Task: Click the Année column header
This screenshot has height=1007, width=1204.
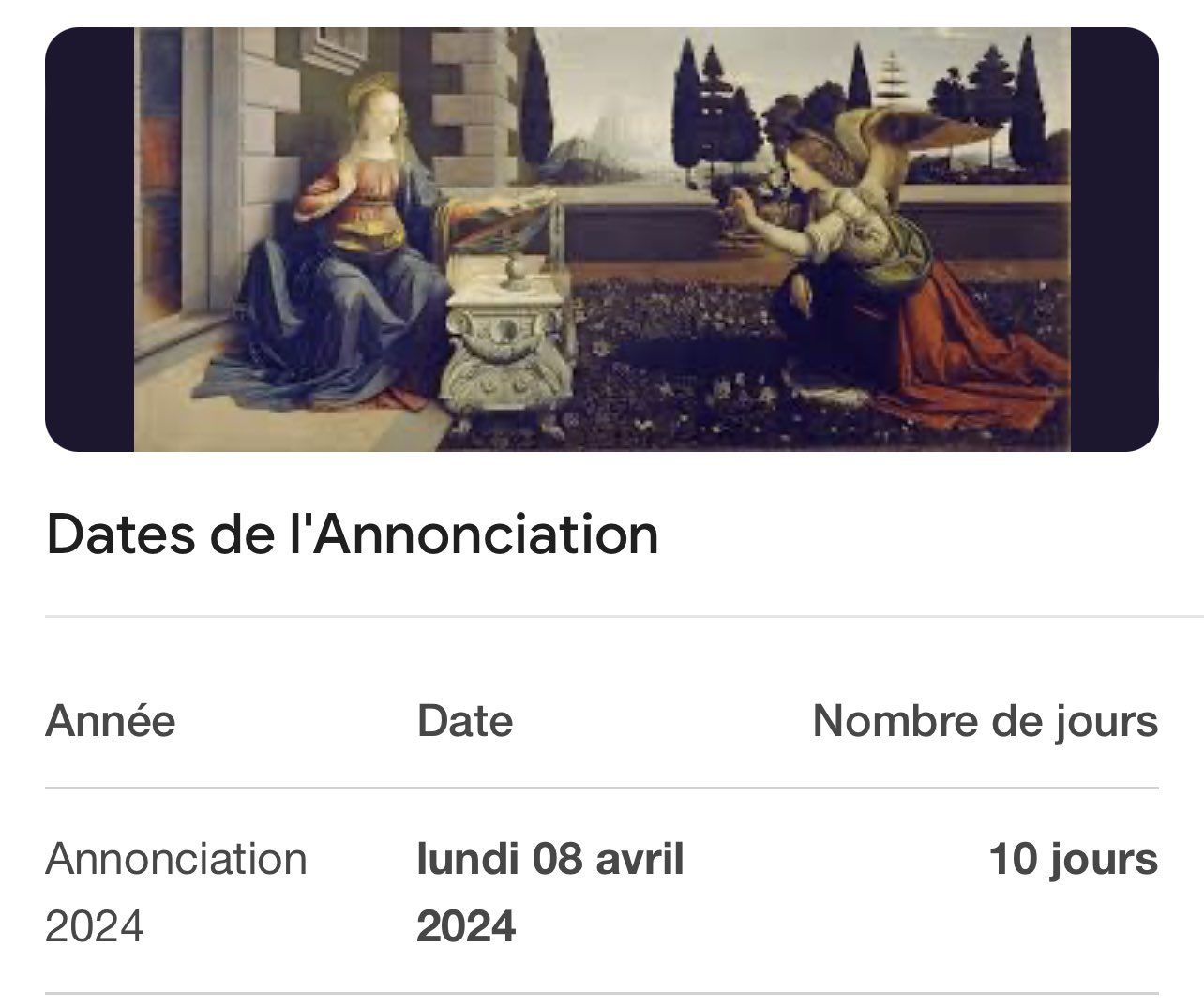Action: click(x=110, y=721)
